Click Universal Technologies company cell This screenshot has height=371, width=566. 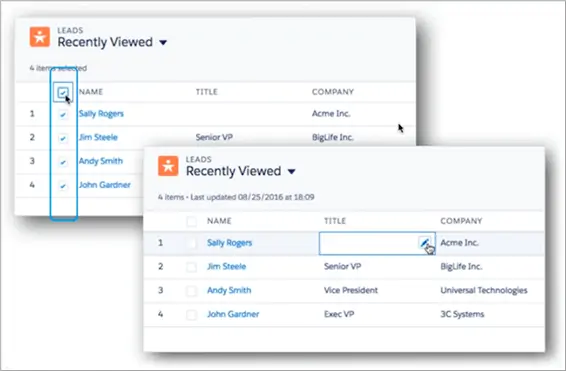pyautogui.click(x=484, y=290)
